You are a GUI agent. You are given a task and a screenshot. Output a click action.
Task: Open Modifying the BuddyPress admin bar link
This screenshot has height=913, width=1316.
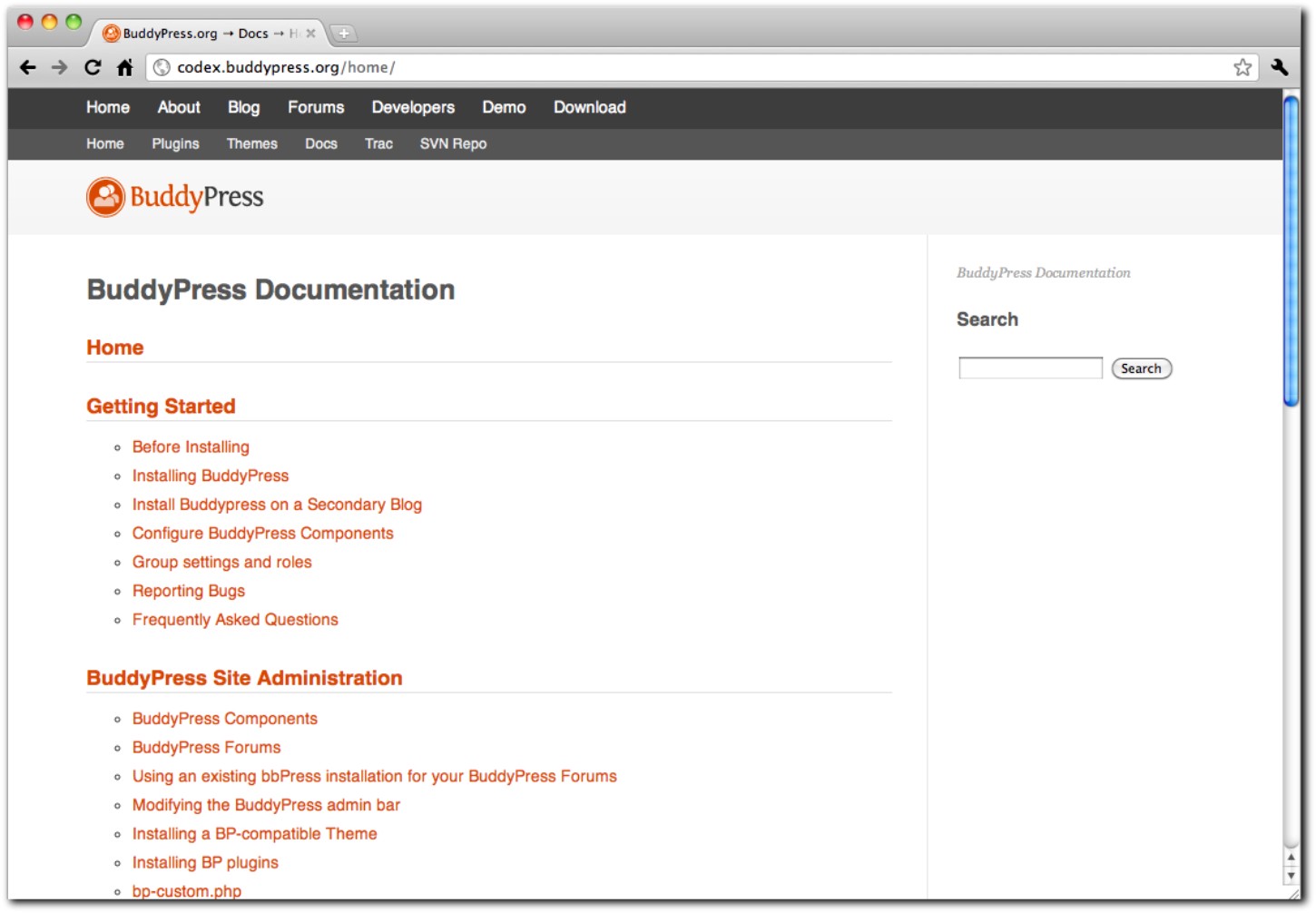[x=266, y=805]
